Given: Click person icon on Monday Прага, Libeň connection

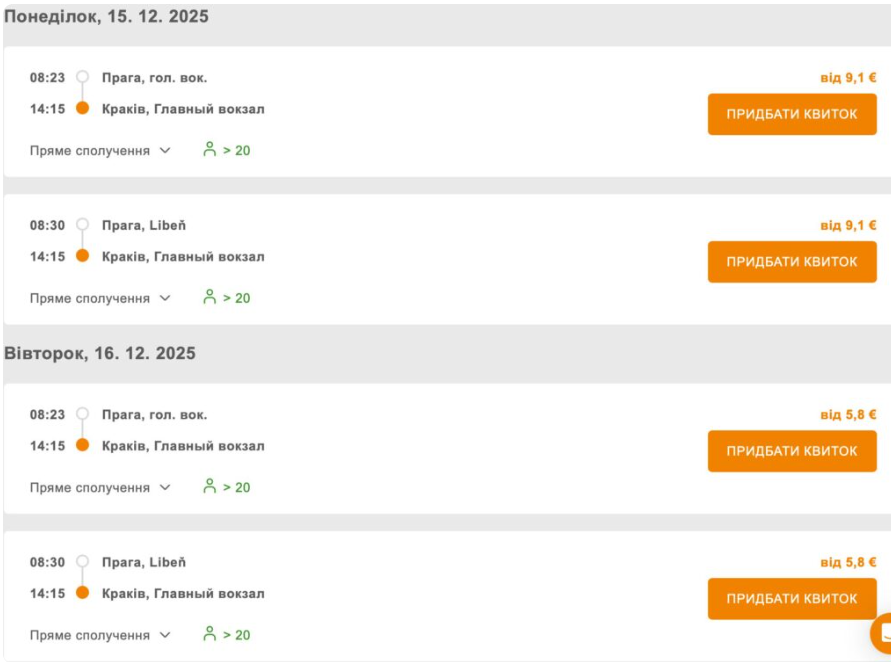Looking at the screenshot, I should 210,297.
